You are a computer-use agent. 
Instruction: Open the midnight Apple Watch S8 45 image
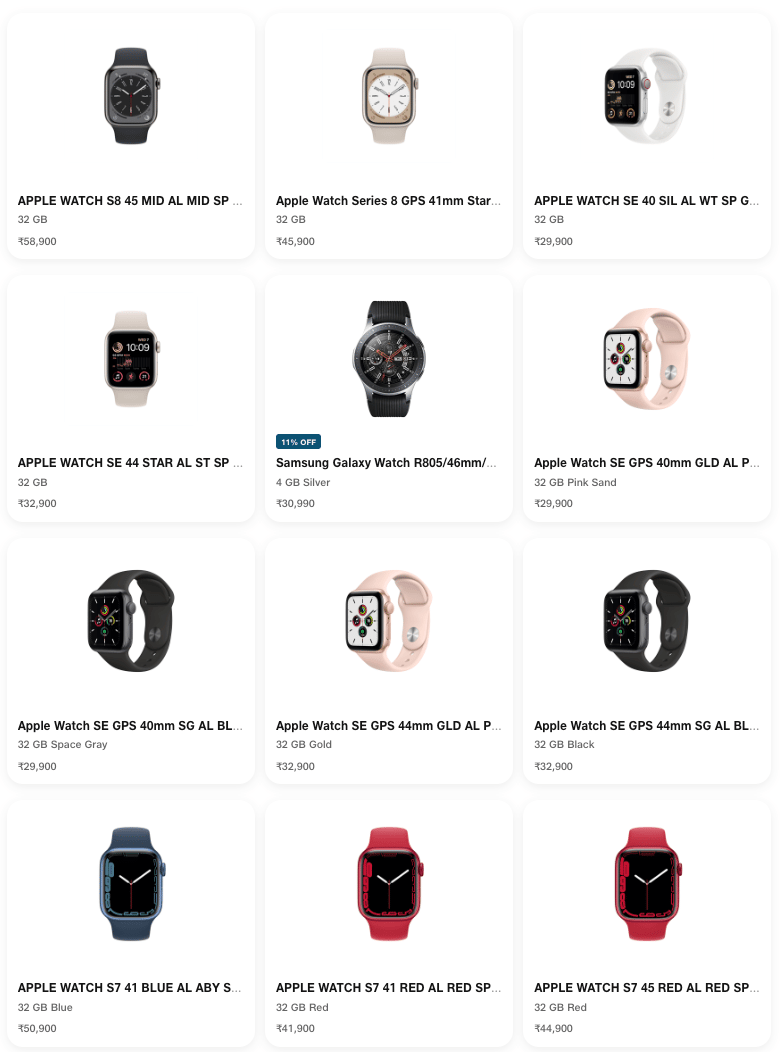[x=131, y=95]
